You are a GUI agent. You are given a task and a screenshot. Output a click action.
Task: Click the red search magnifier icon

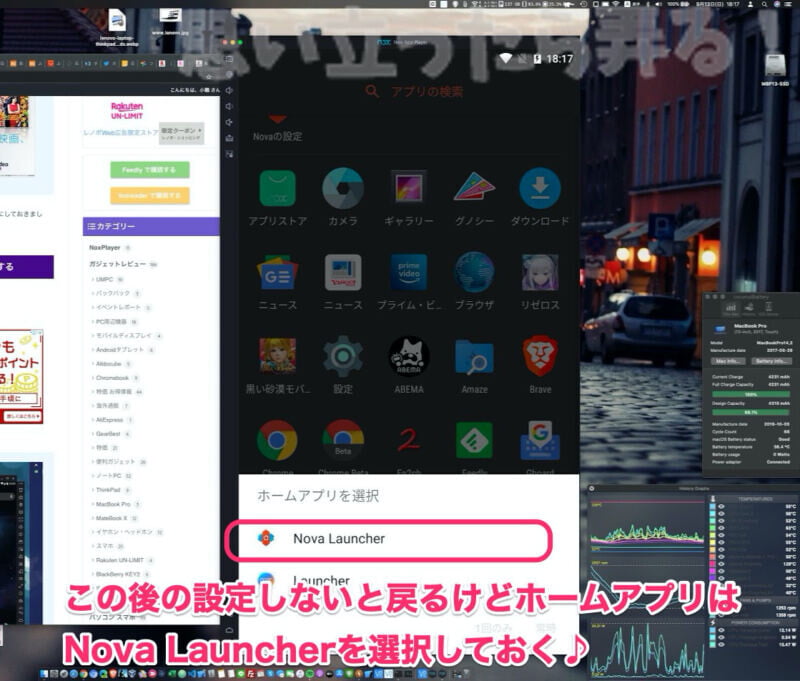click(x=372, y=92)
